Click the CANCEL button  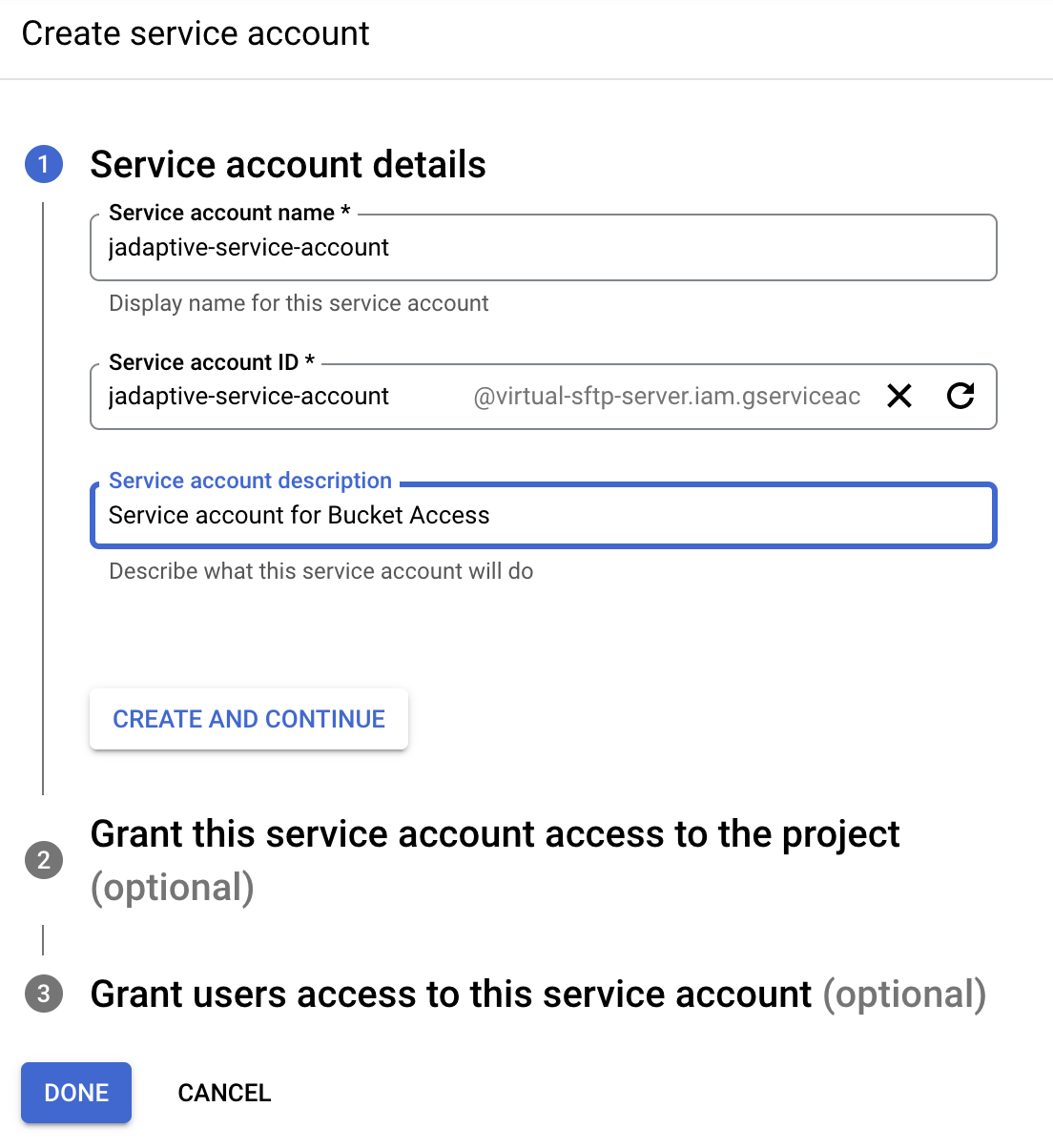224,1093
